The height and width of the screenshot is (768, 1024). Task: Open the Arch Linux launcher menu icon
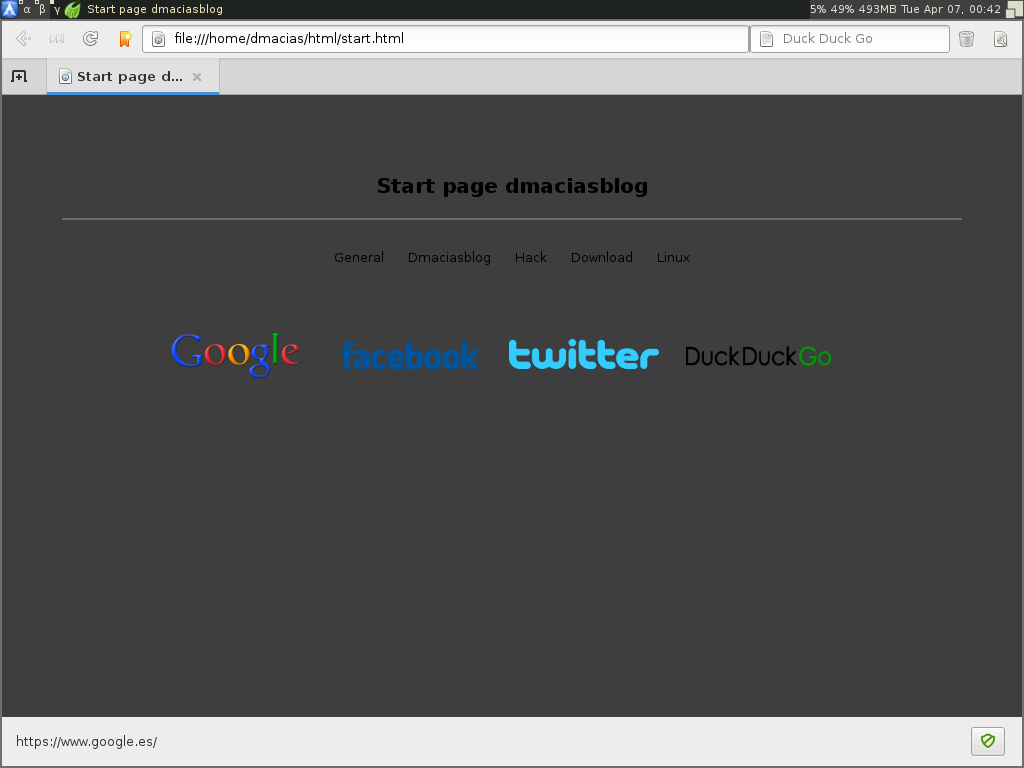tap(9, 8)
